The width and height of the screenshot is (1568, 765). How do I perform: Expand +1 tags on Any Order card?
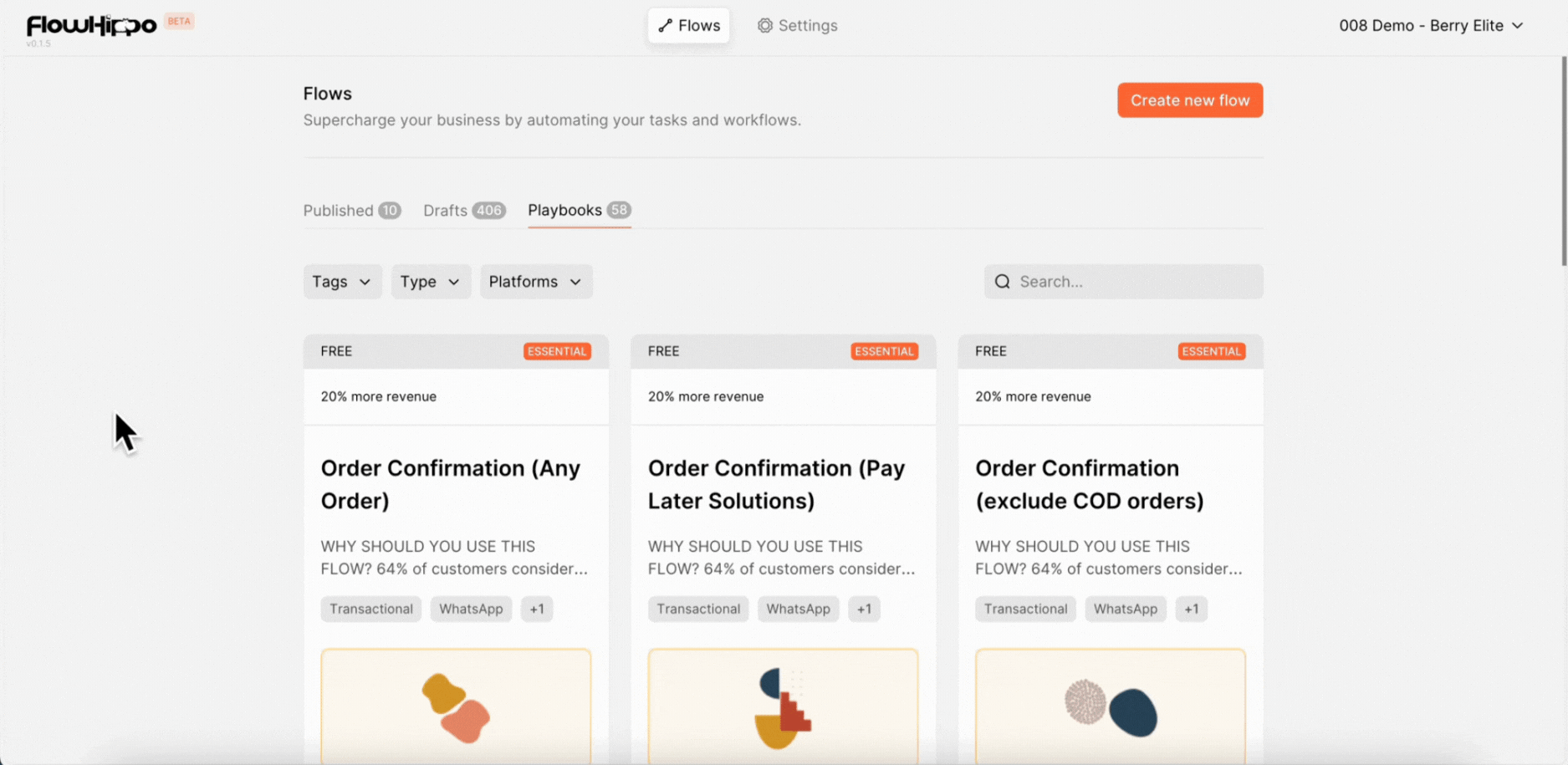point(537,609)
